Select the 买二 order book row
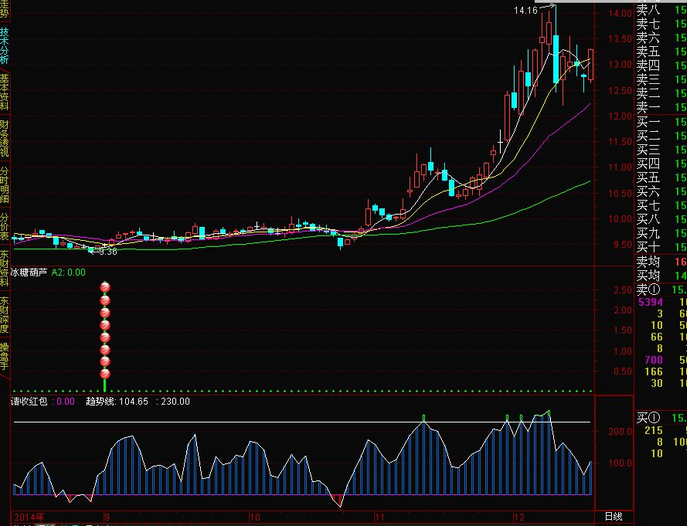Image resolution: width=687 pixels, height=529 pixels. (661, 136)
